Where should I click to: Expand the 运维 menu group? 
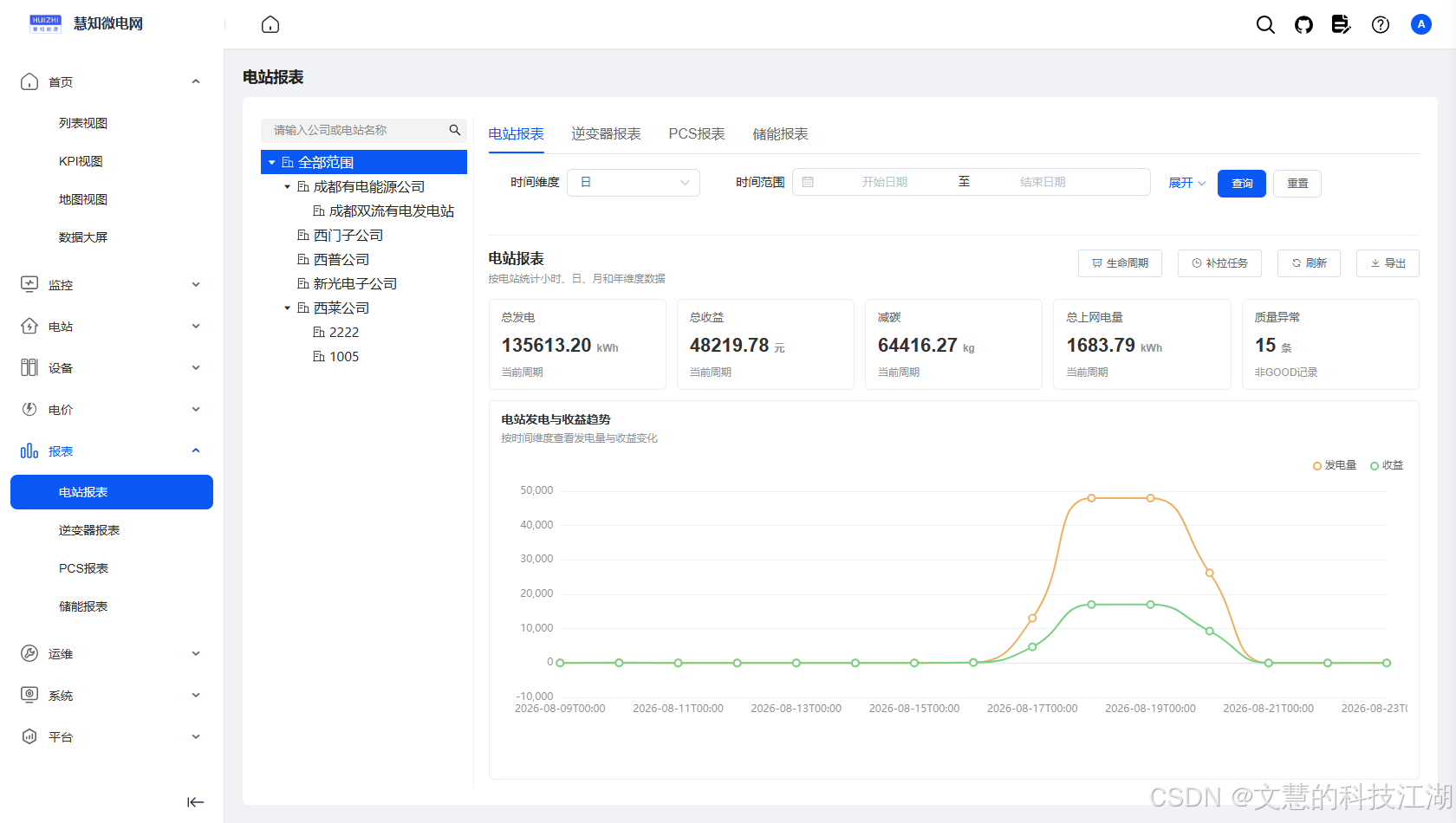[196, 653]
